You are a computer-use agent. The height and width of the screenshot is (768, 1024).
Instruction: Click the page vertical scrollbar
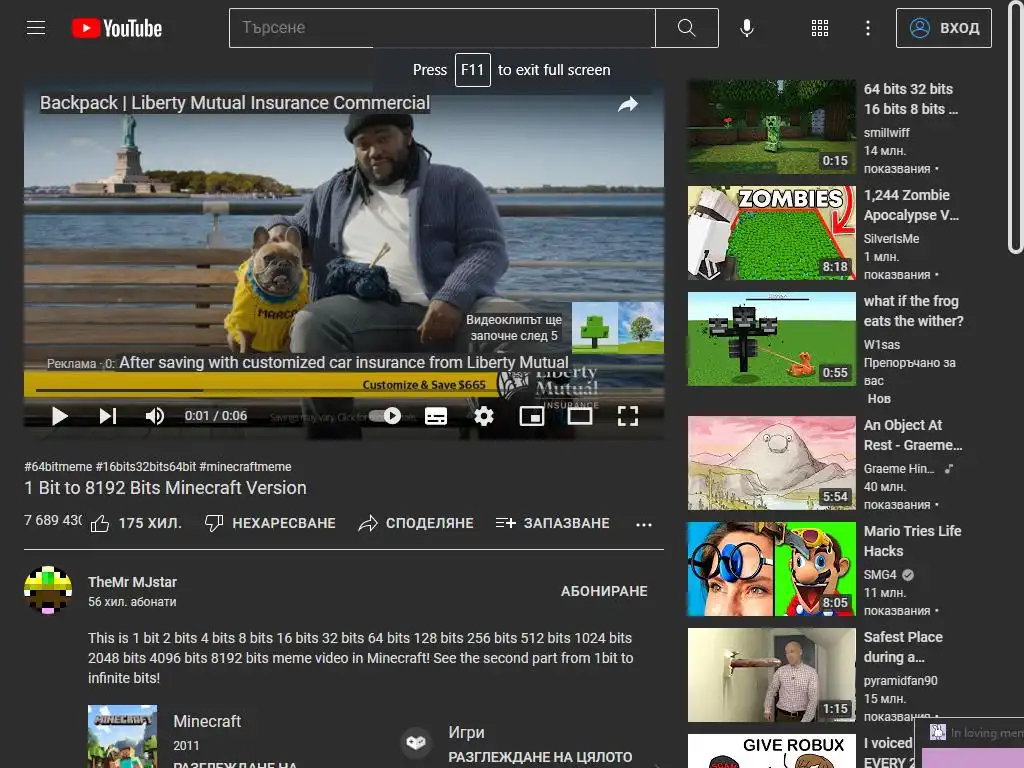[x=1015, y=127]
